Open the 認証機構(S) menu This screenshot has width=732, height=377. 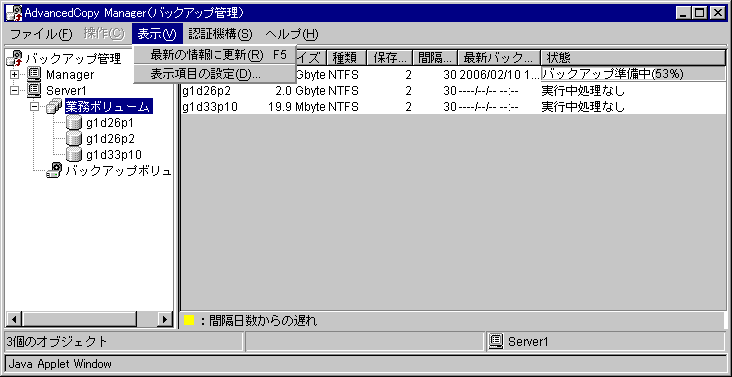click(220, 34)
